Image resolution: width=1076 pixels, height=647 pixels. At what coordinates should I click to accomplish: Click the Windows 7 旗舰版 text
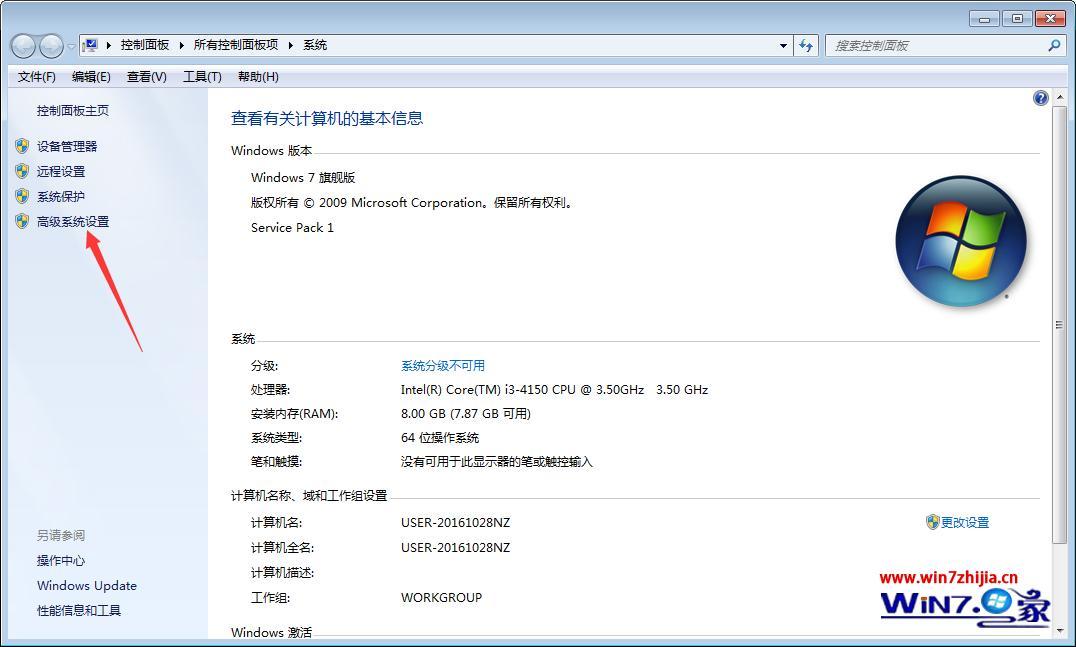[303, 178]
